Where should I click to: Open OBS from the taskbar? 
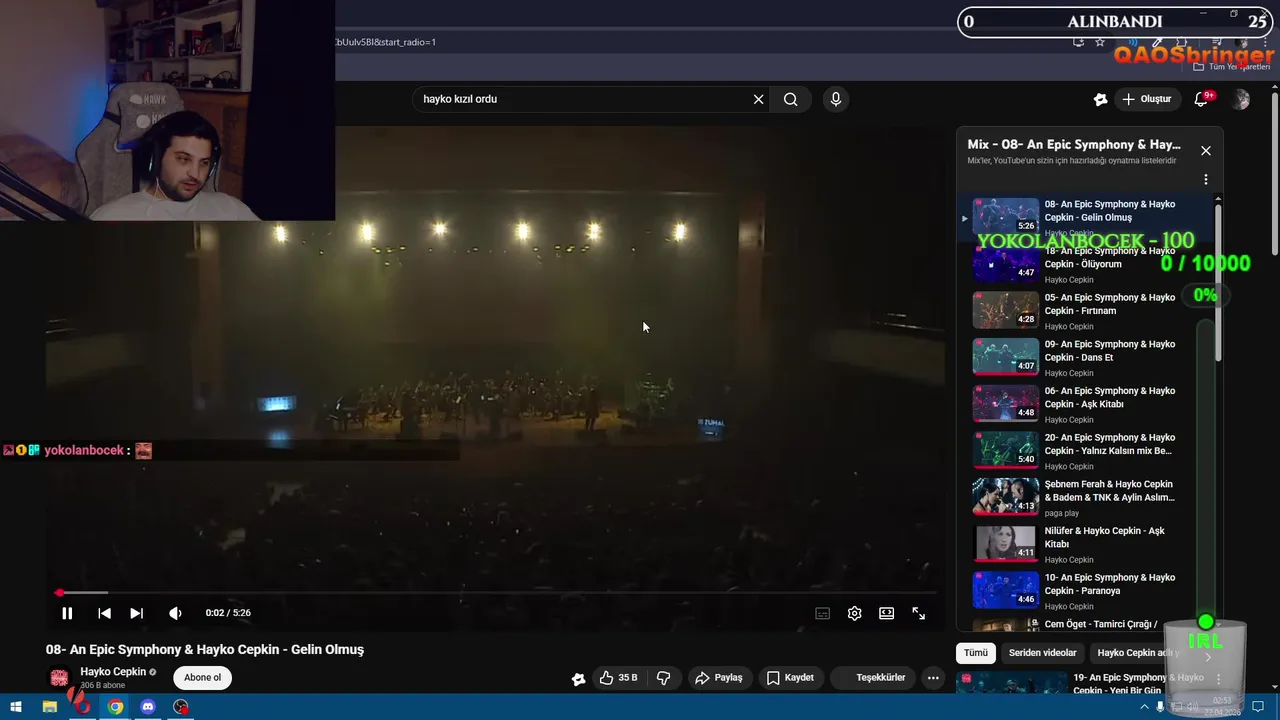(181, 707)
